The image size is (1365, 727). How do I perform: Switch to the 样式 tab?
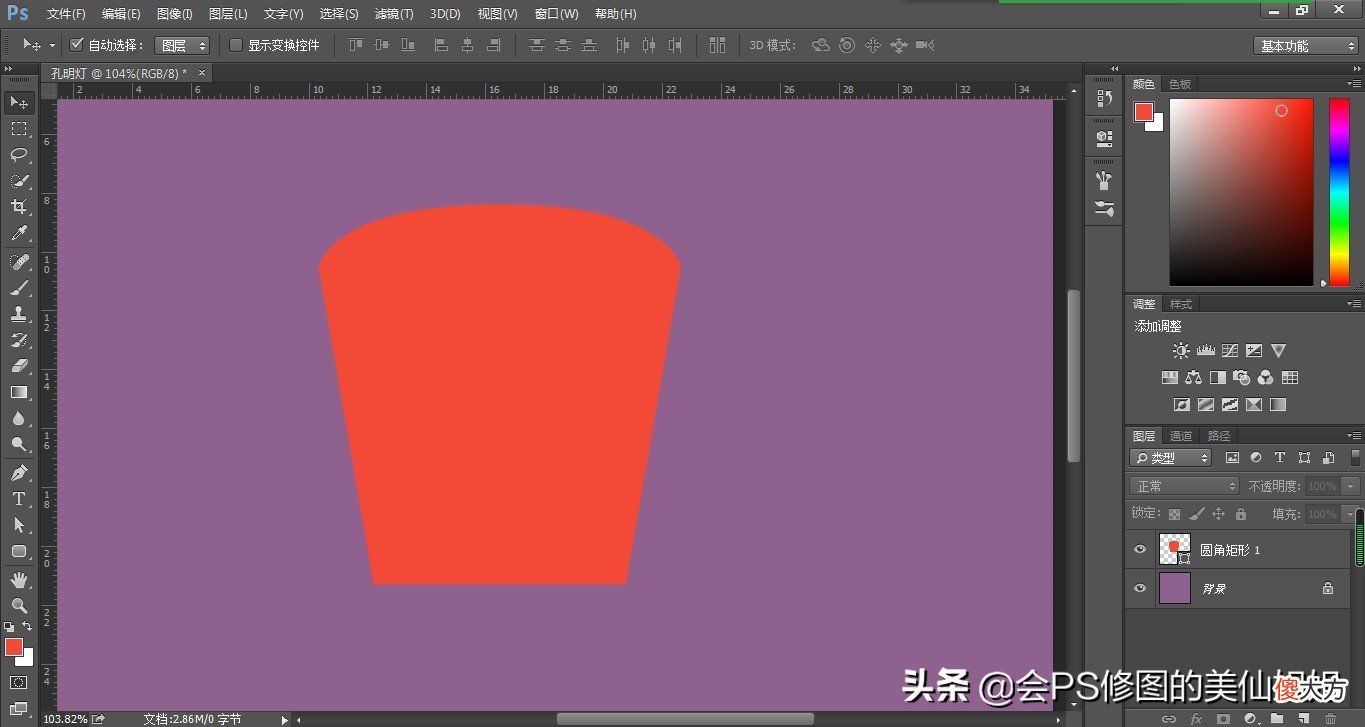coord(1181,304)
